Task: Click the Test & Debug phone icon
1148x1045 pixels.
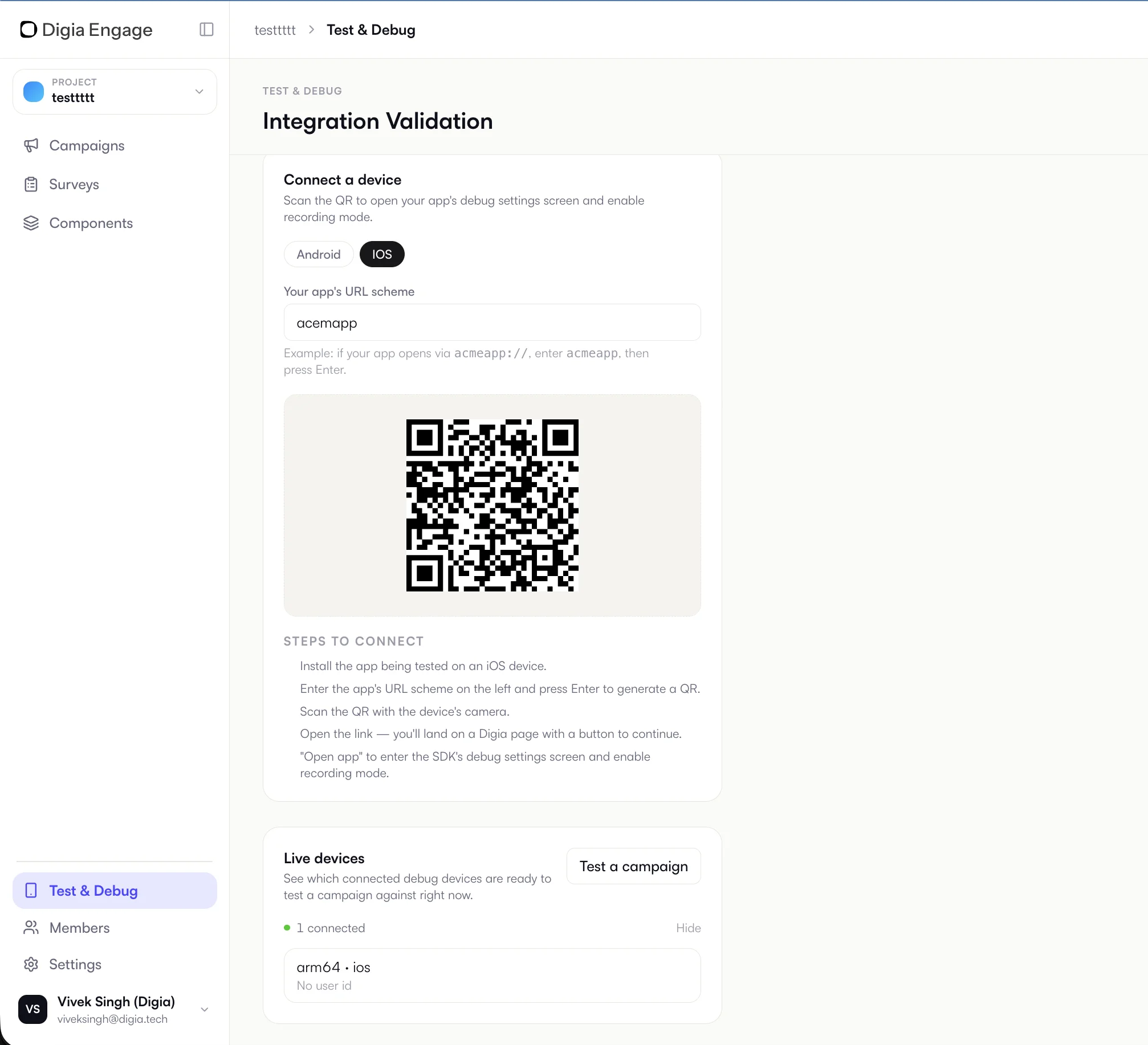Action: 31,891
